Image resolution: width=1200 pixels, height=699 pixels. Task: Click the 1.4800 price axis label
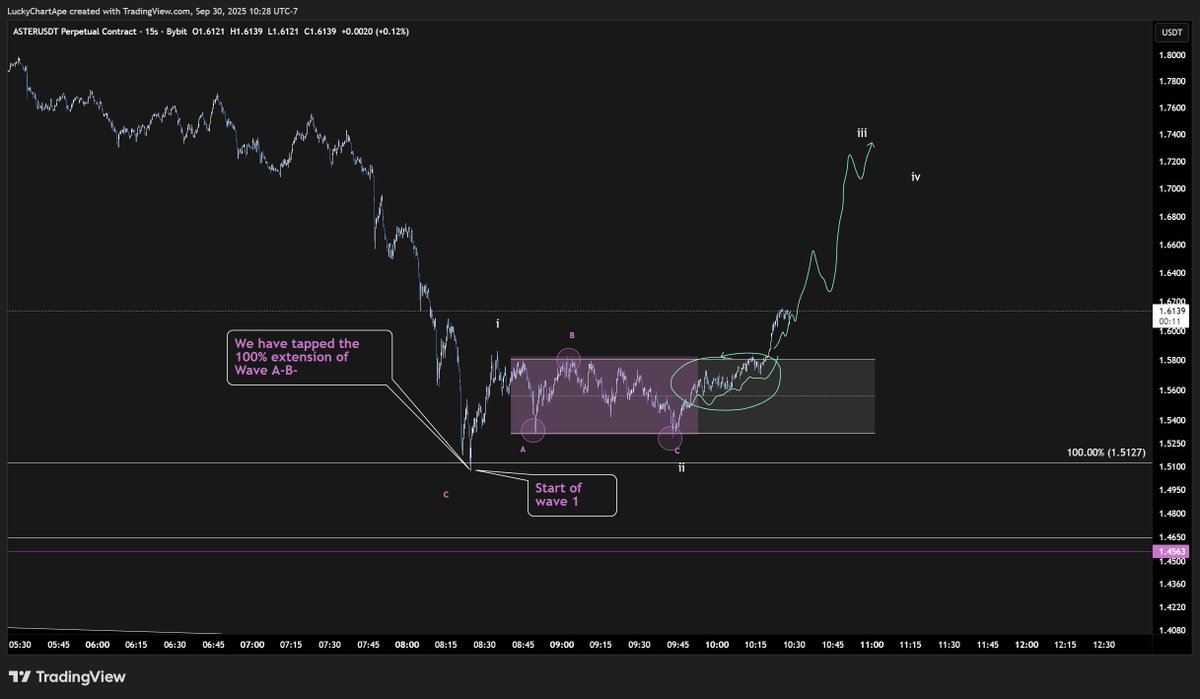[x=1171, y=514]
